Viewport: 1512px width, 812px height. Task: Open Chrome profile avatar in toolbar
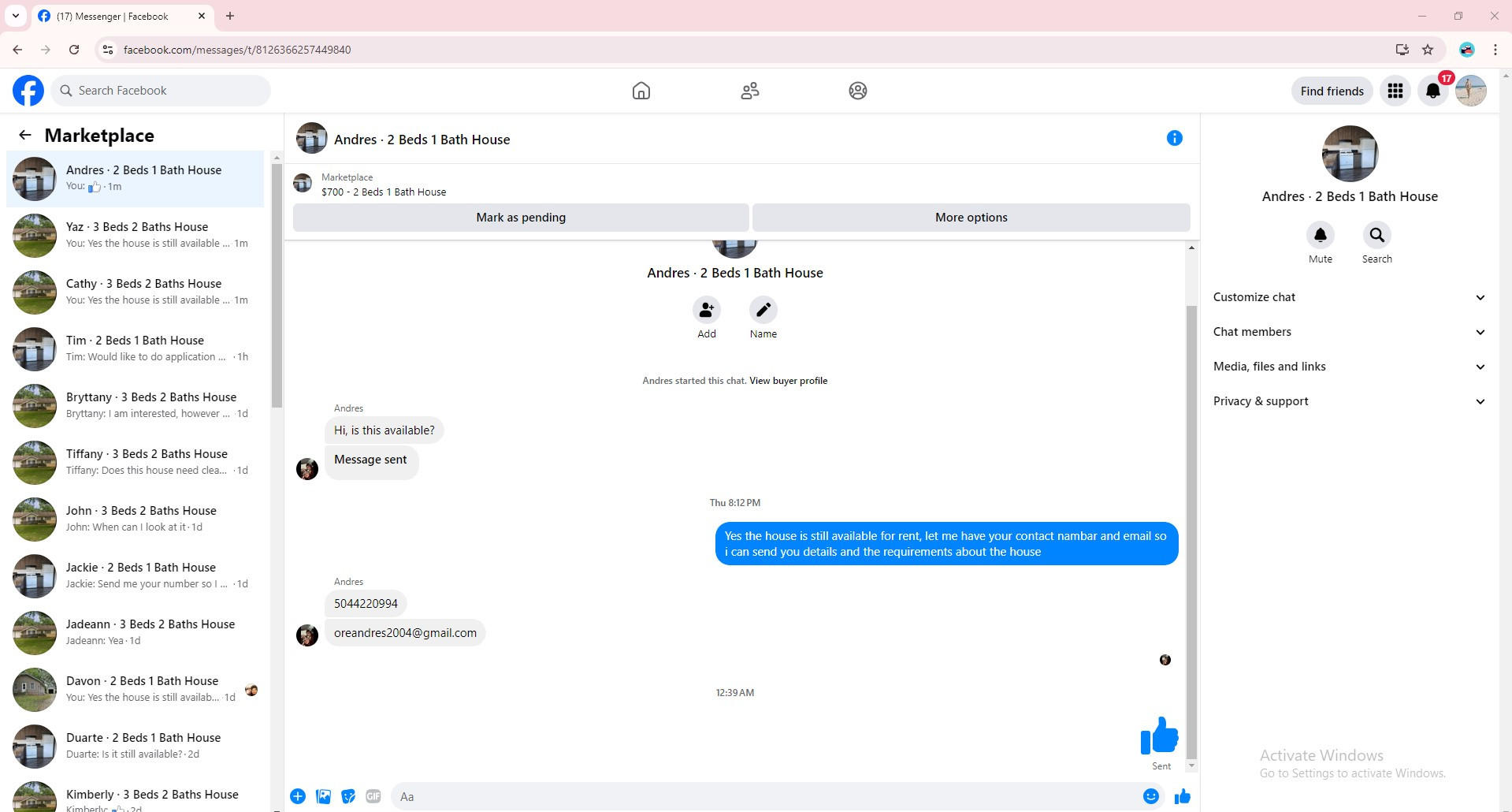(1466, 50)
